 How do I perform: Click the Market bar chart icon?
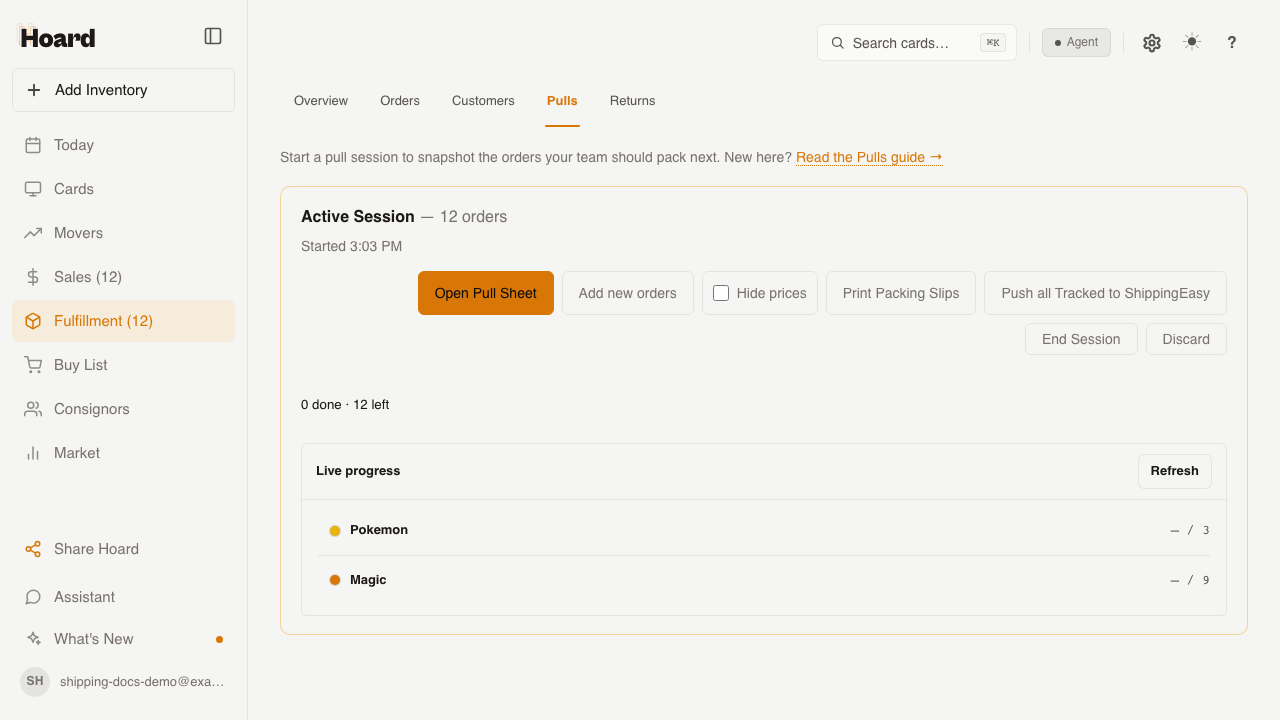[33, 453]
